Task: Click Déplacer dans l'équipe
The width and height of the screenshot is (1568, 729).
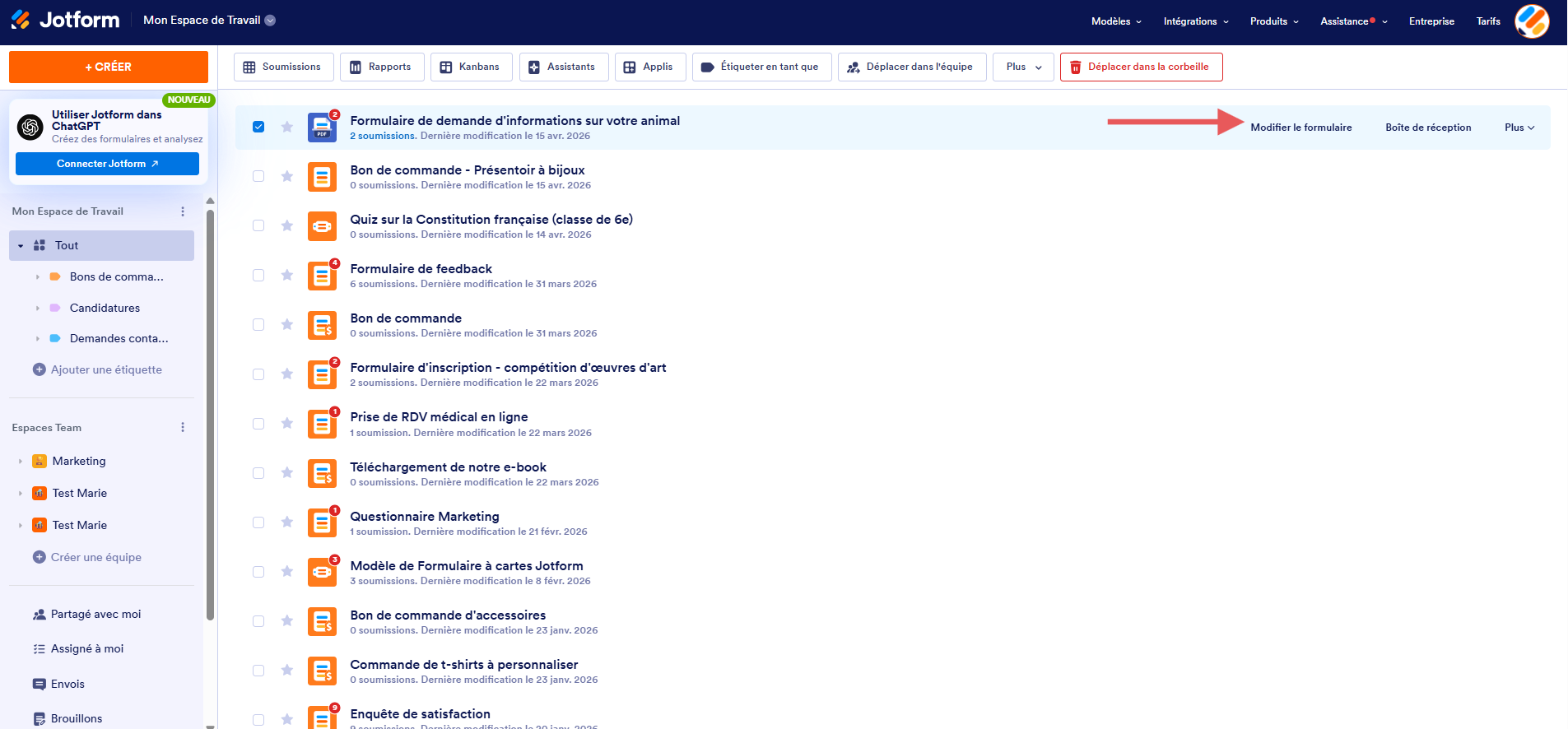Action: pos(912,67)
